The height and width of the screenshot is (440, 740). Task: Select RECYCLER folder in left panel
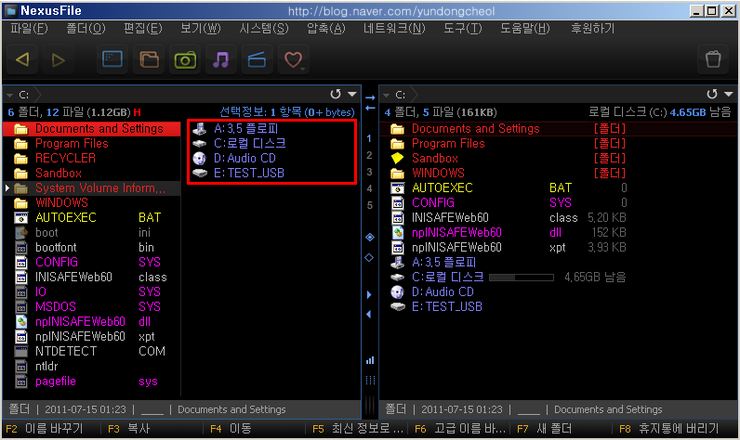click(x=65, y=158)
